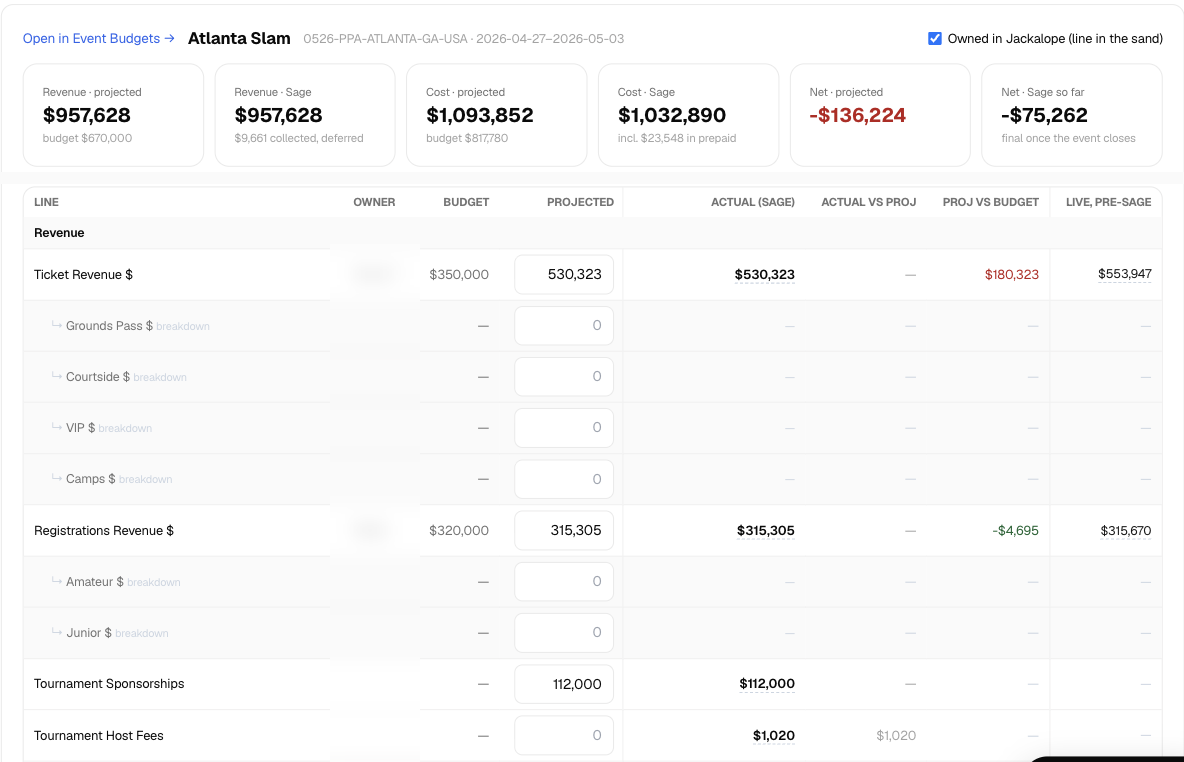The width and height of the screenshot is (1184, 762).
Task: Show the Junior breakdown
Action: coord(142,633)
